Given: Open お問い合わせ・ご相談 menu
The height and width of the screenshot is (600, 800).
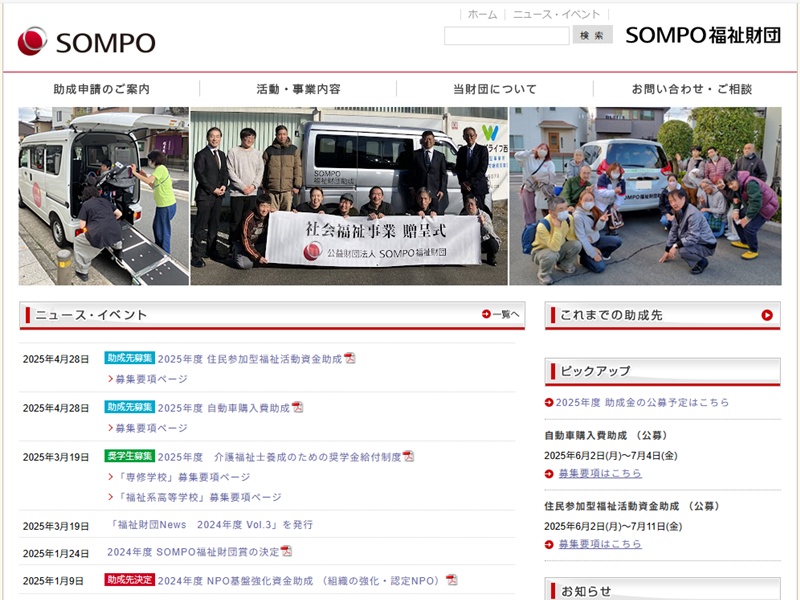Looking at the screenshot, I should [692, 89].
